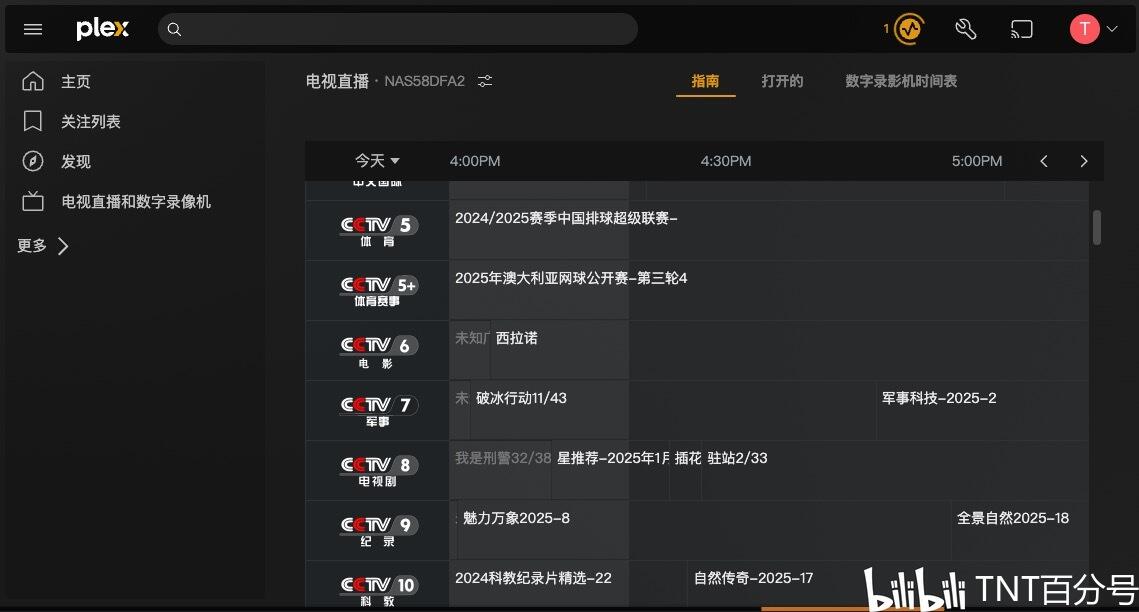Viewport: 1139px width, 612px height.
Task: Select the CCTV 10 科教 channel logo
Action: coord(378,590)
